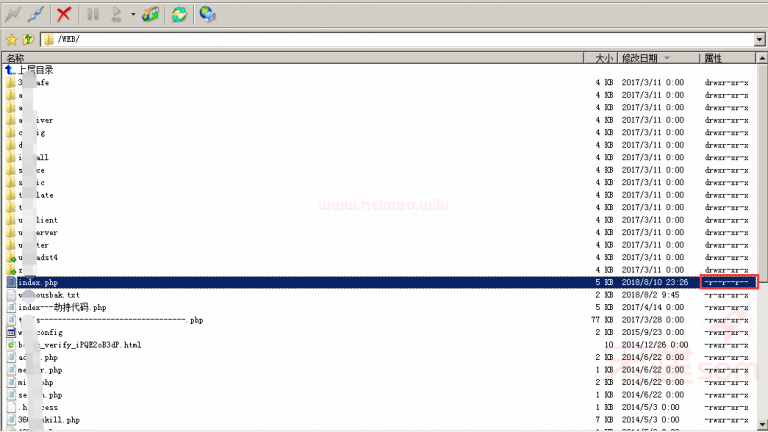Select the index---劫持代码.php file
This screenshot has height=432, width=768.
pos(68,308)
